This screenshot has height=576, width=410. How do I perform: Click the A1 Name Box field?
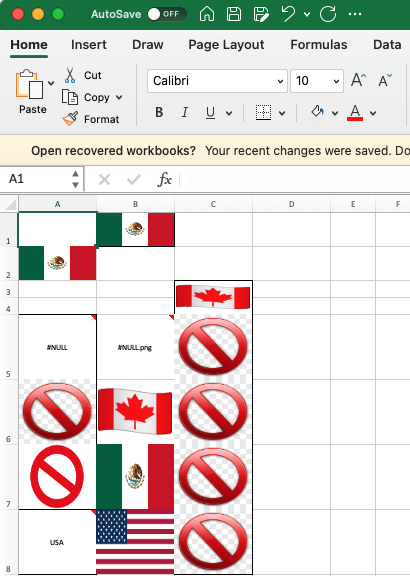pyautogui.click(x=39, y=179)
